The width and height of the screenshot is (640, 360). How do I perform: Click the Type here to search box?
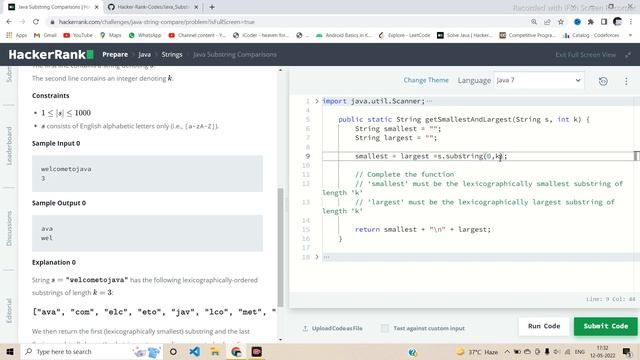click(92, 351)
